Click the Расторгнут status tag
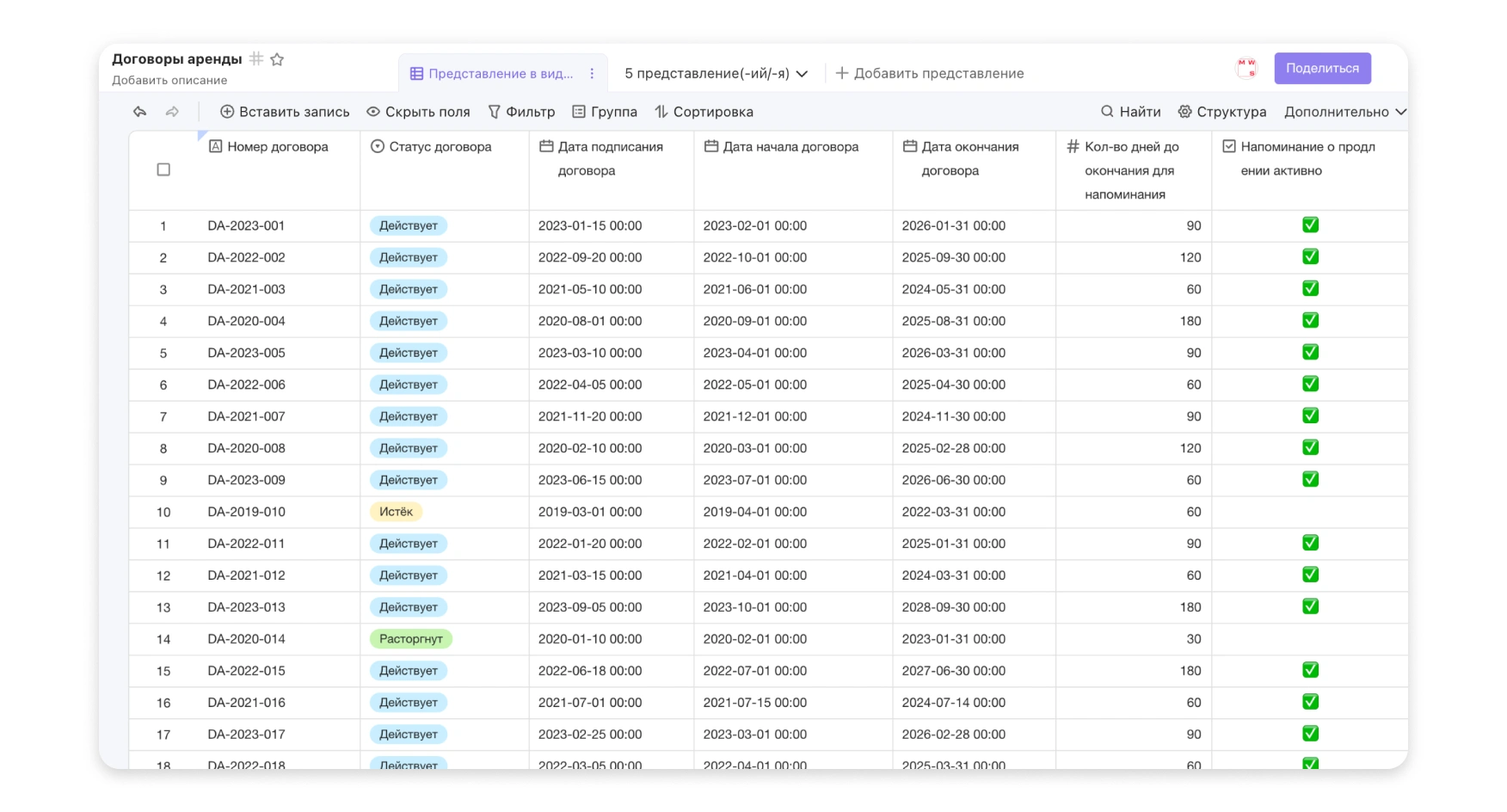 click(x=411, y=639)
